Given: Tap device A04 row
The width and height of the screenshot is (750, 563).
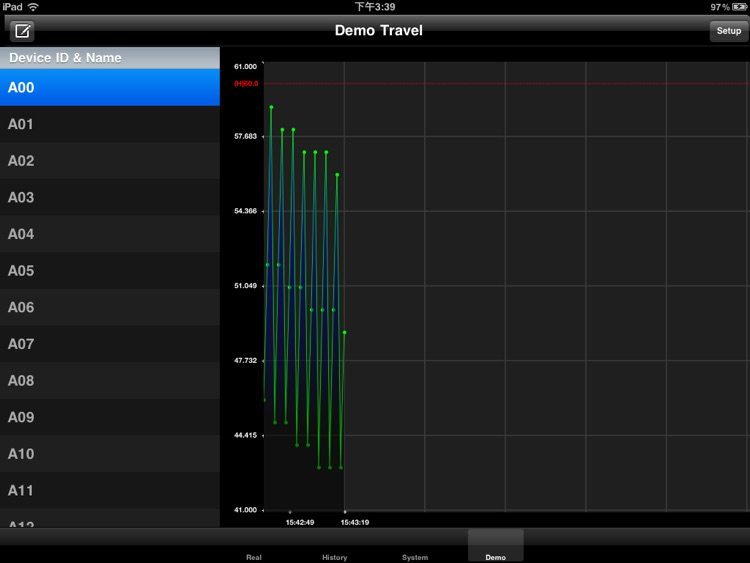Looking at the screenshot, I should 110,234.
